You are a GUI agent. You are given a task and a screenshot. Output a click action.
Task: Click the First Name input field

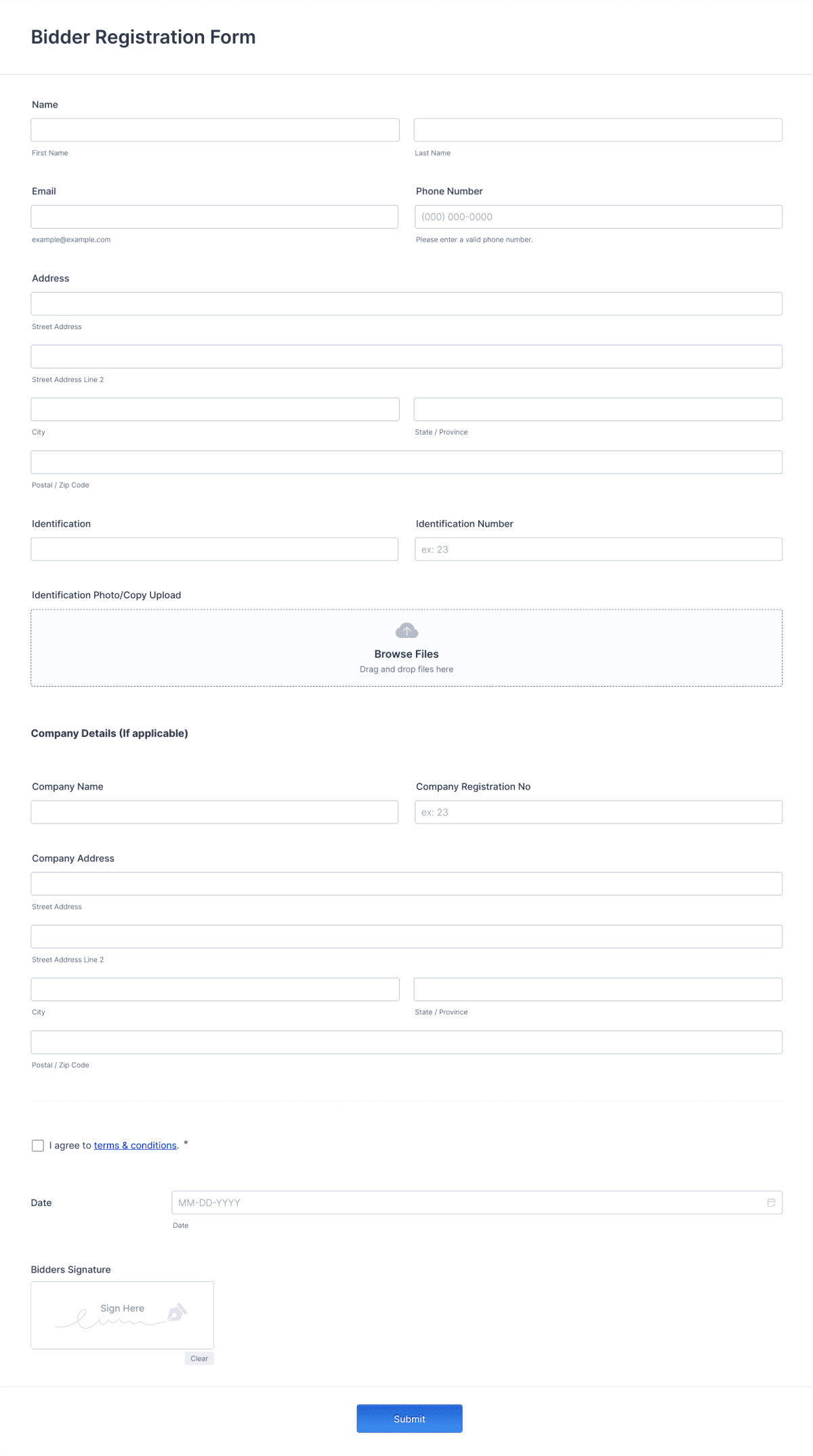tap(214, 129)
